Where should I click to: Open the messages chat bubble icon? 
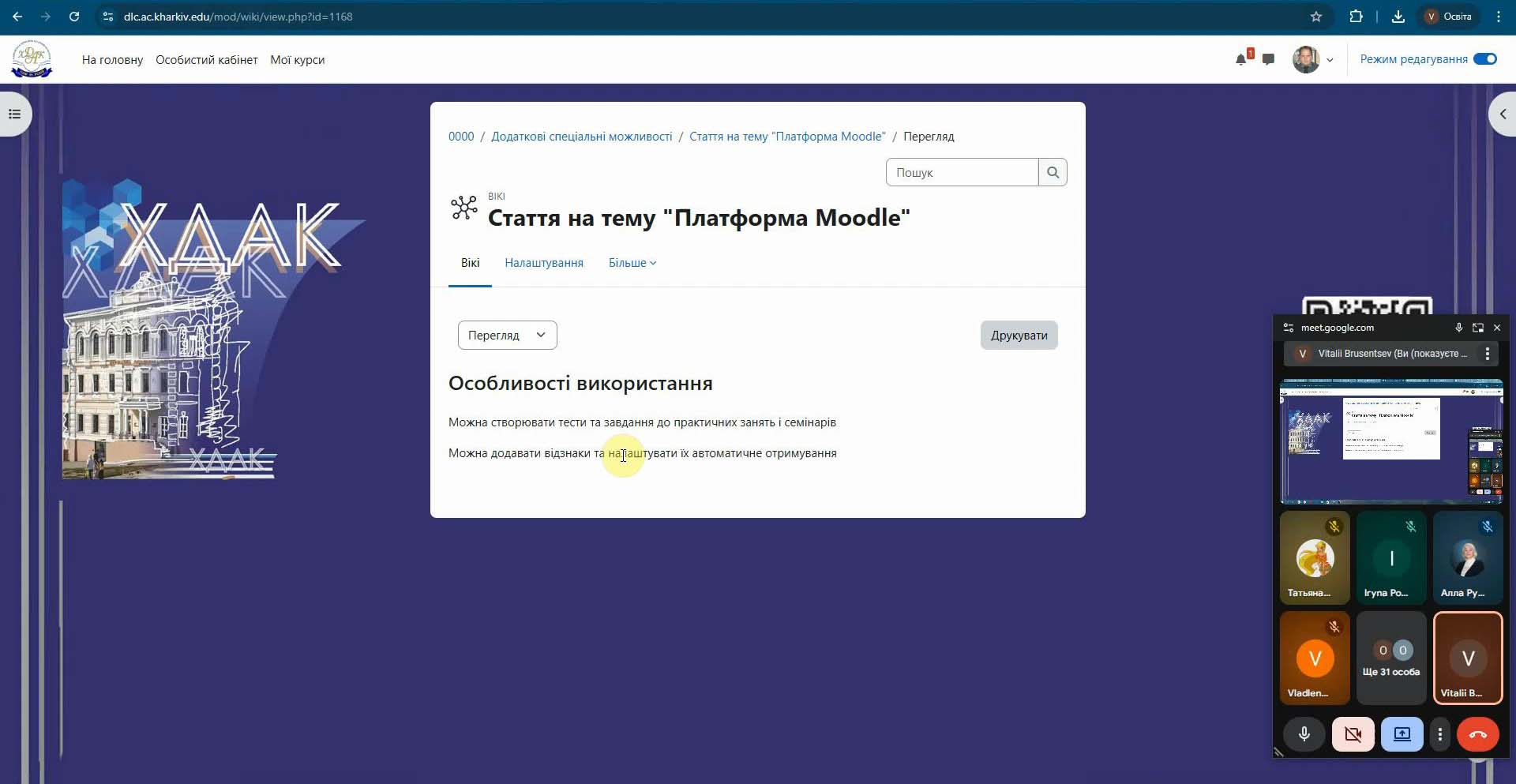point(1268,59)
